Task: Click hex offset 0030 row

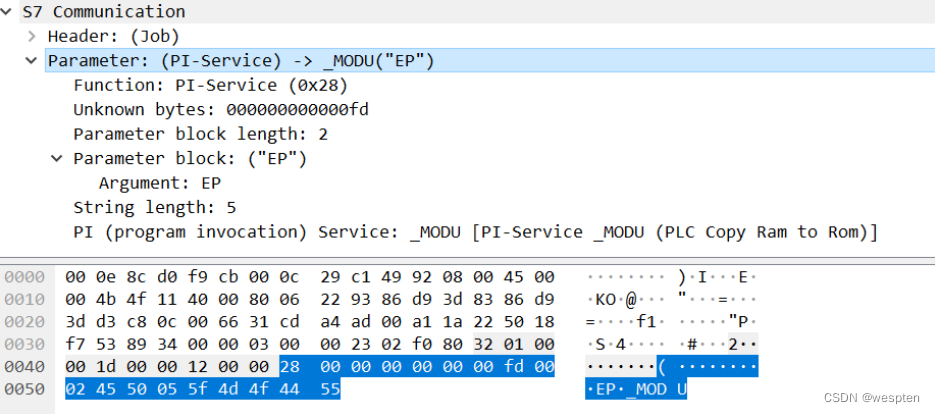Action: (23, 344)
